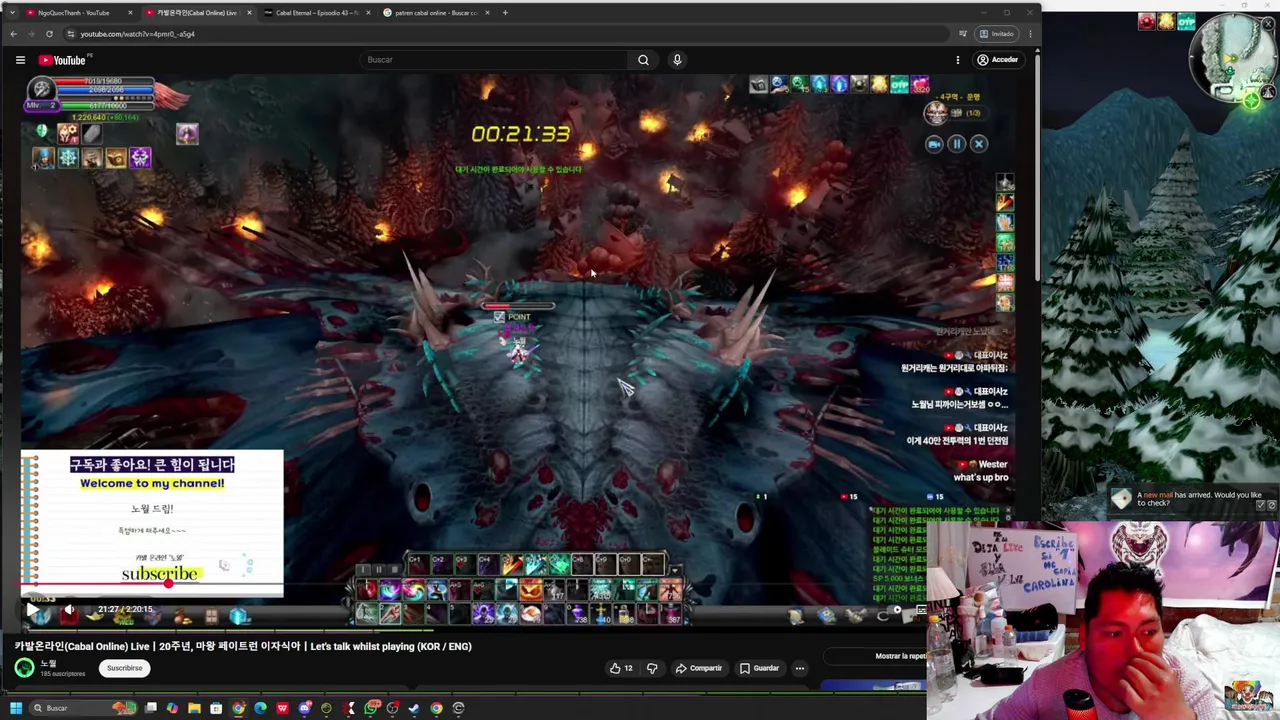Click the in-game POINT checkbox
The width and height of the screenshot is (1280, 720).
499,317
